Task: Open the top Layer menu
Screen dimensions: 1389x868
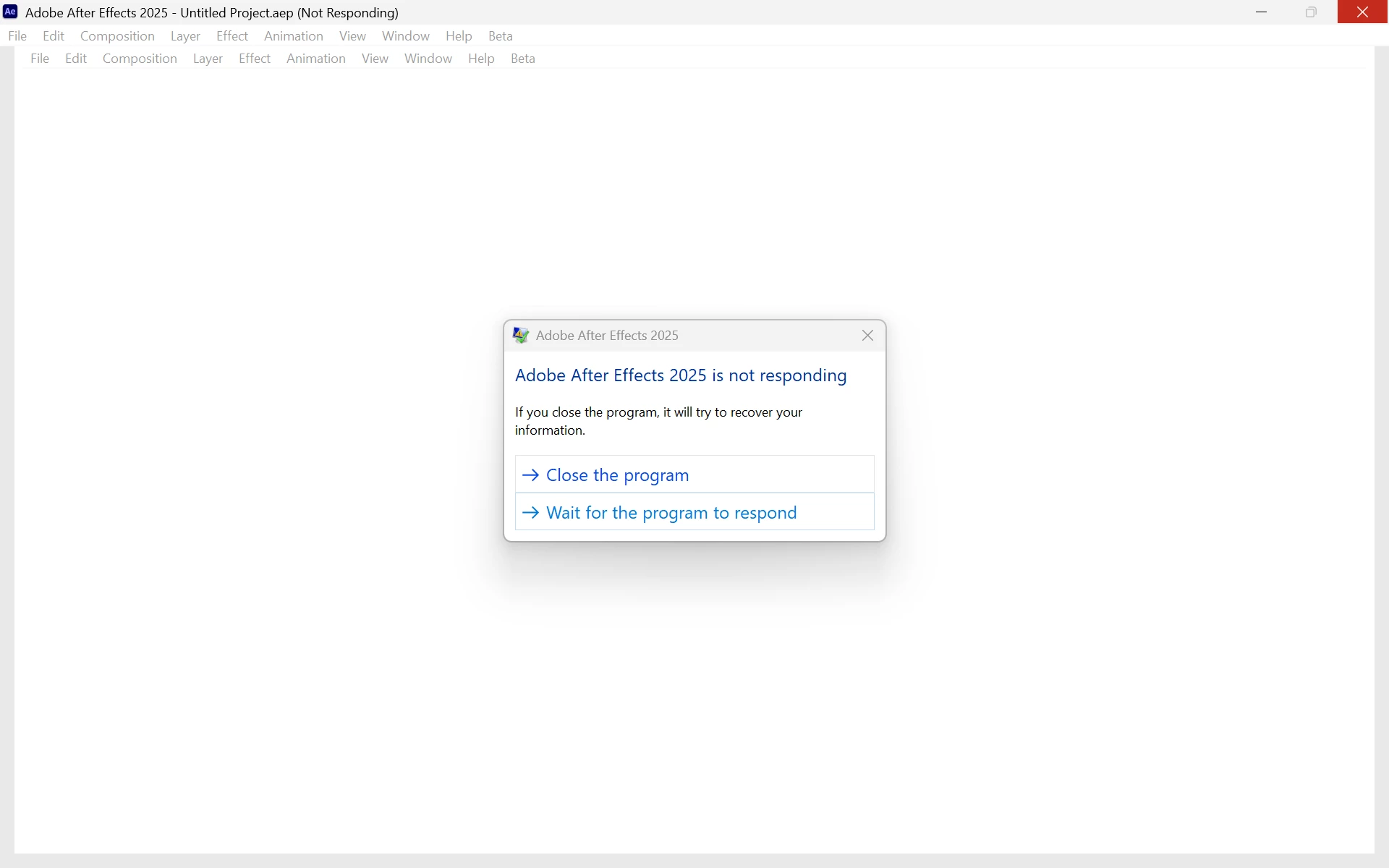Action: [185, 36]
